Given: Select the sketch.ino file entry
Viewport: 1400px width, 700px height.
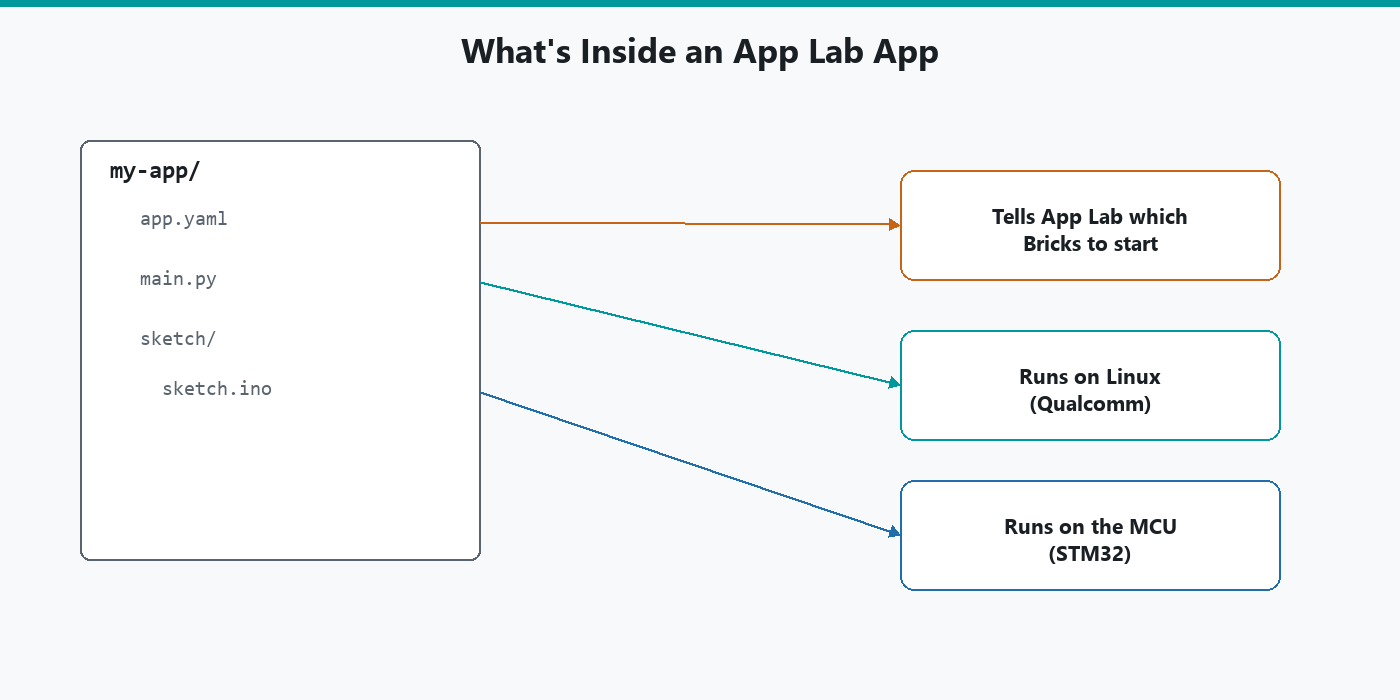Looking at the screenshot, I should [217, 389].
